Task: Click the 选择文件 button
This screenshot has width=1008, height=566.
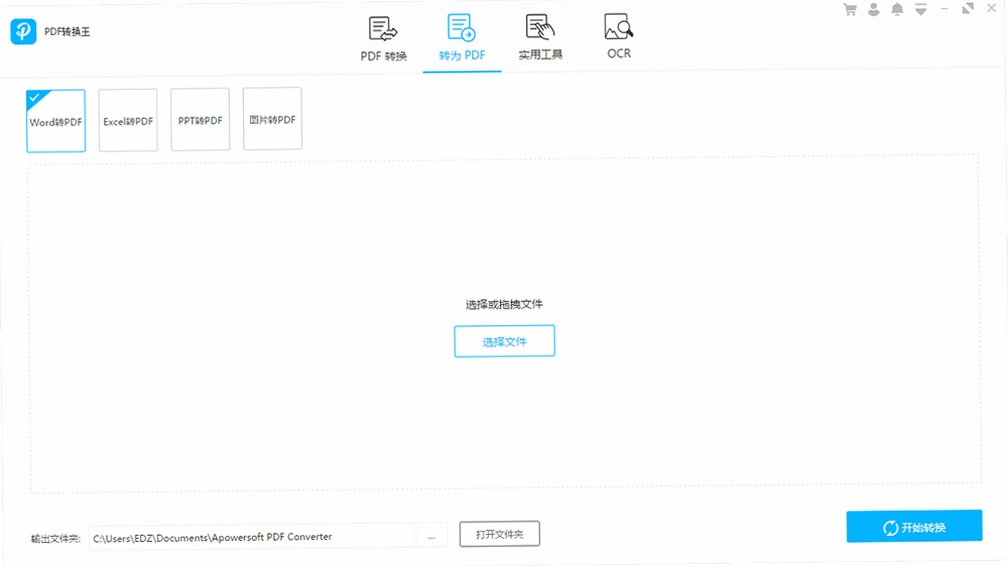Action: (x=505, y=341)
